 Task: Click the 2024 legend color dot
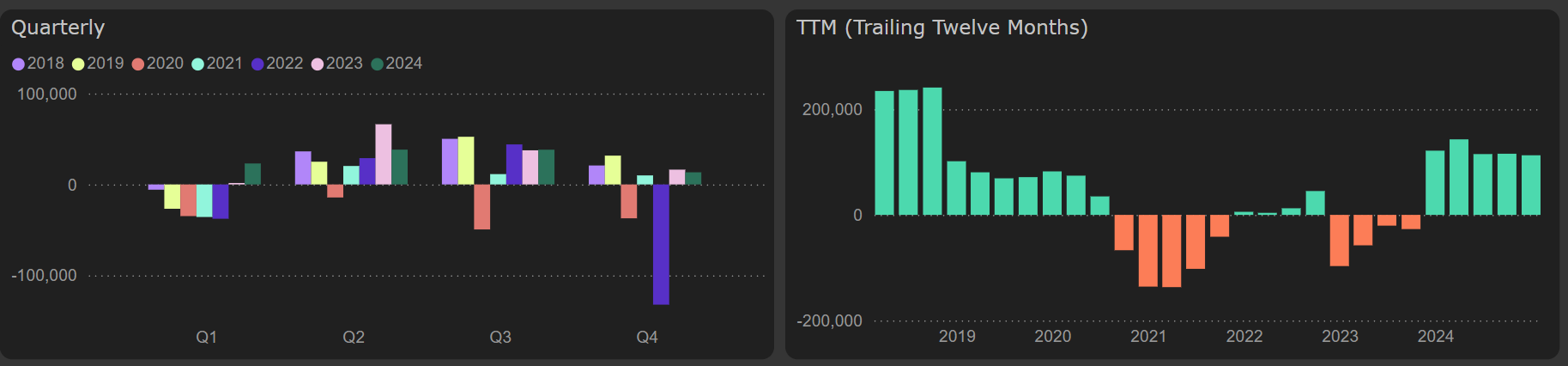click(377, 64)
